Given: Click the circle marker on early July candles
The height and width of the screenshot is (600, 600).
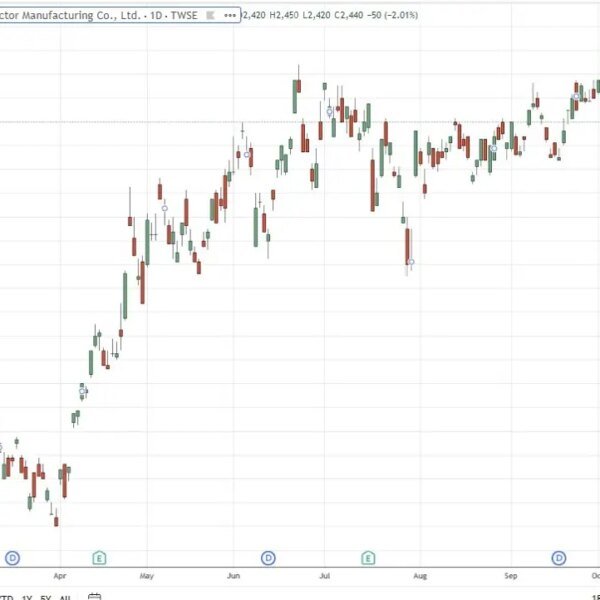Looking at the screenshot, I should click(329, 112).
